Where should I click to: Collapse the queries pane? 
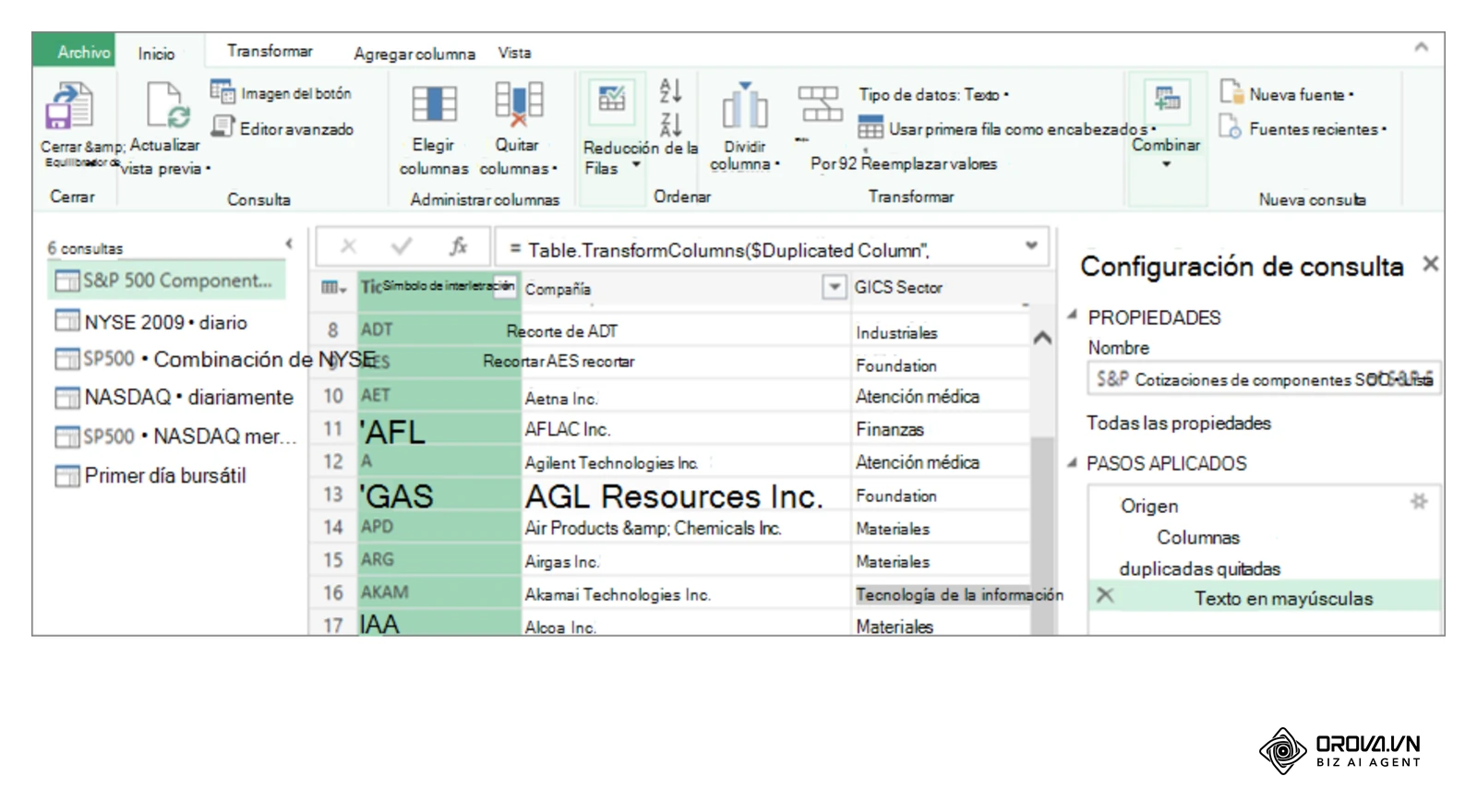(x=289, y=244)
